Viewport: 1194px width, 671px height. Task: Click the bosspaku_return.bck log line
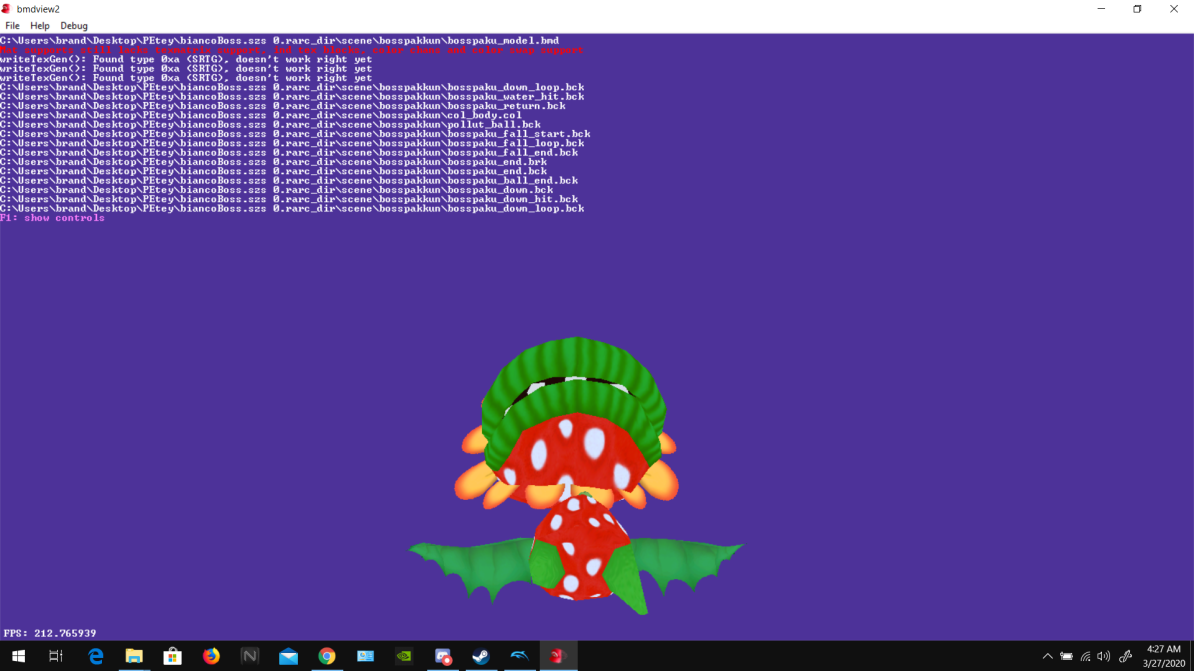point(283,106)
